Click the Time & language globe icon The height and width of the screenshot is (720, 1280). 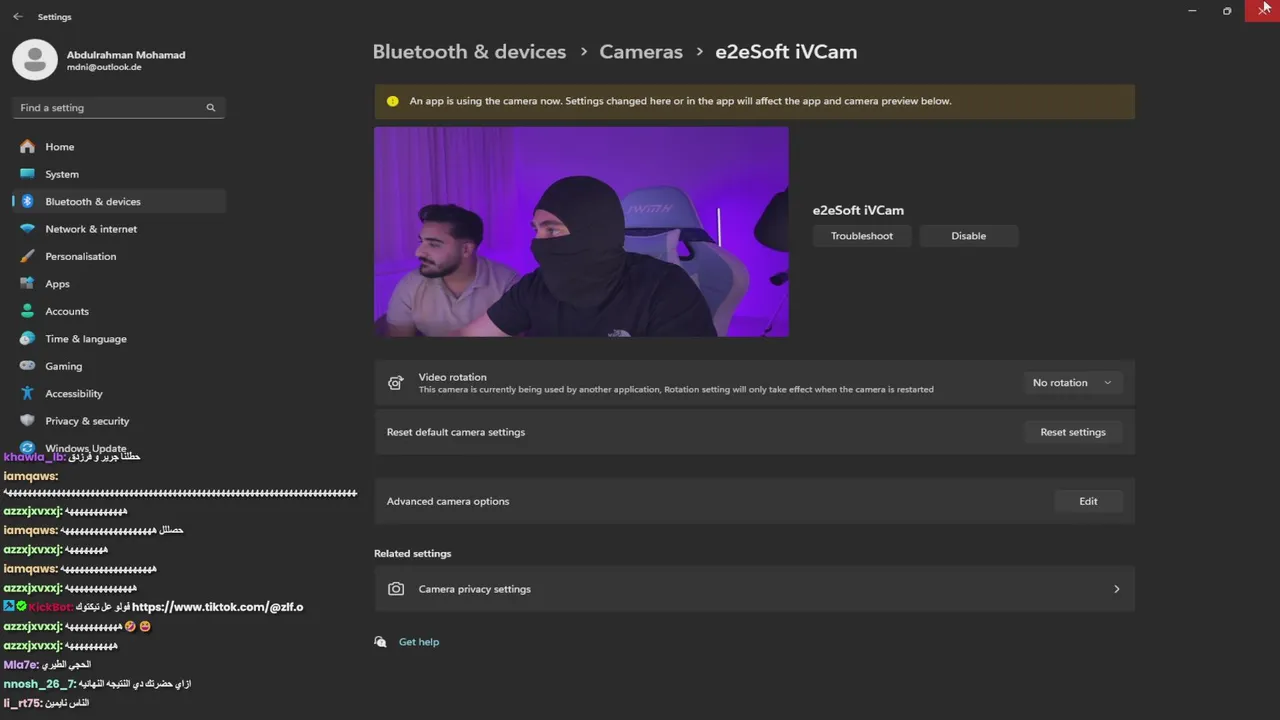tap(27, 339)
